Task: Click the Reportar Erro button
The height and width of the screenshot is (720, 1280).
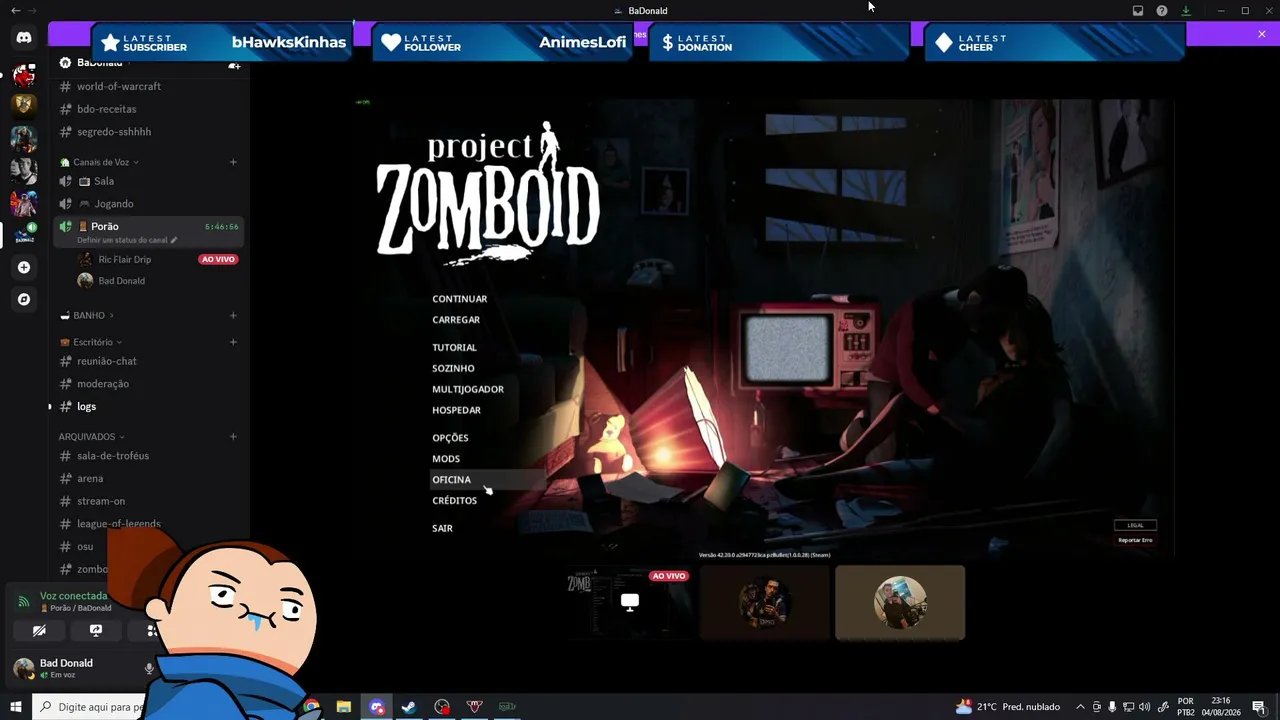Action: coord(1135,540)
